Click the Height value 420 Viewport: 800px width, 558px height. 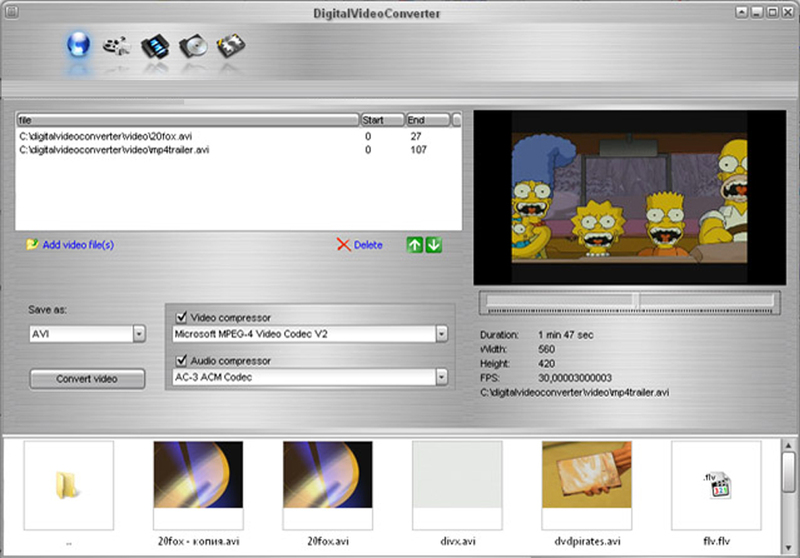tap(546, 364)
